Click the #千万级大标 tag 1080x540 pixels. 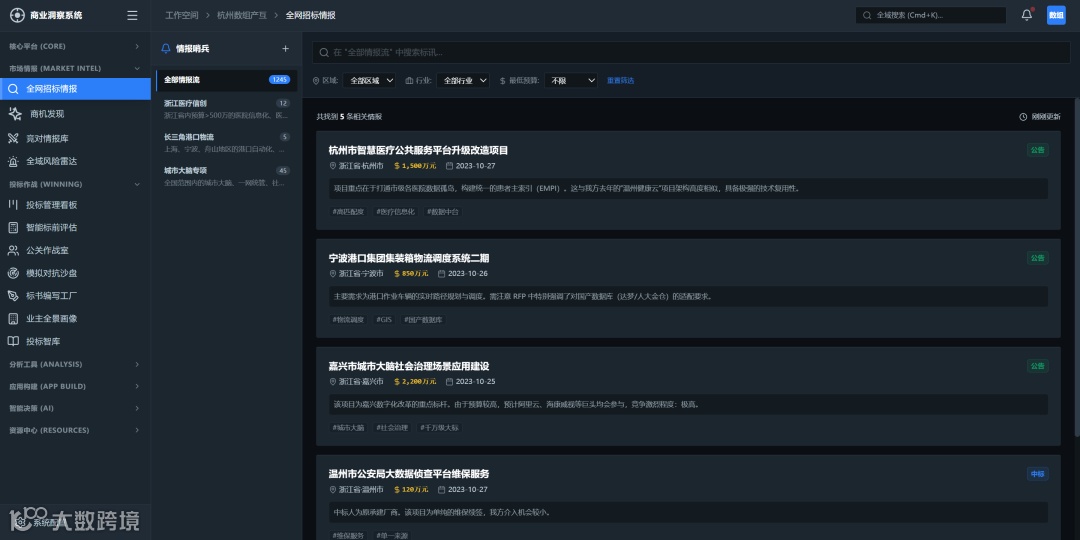point(439,428)
